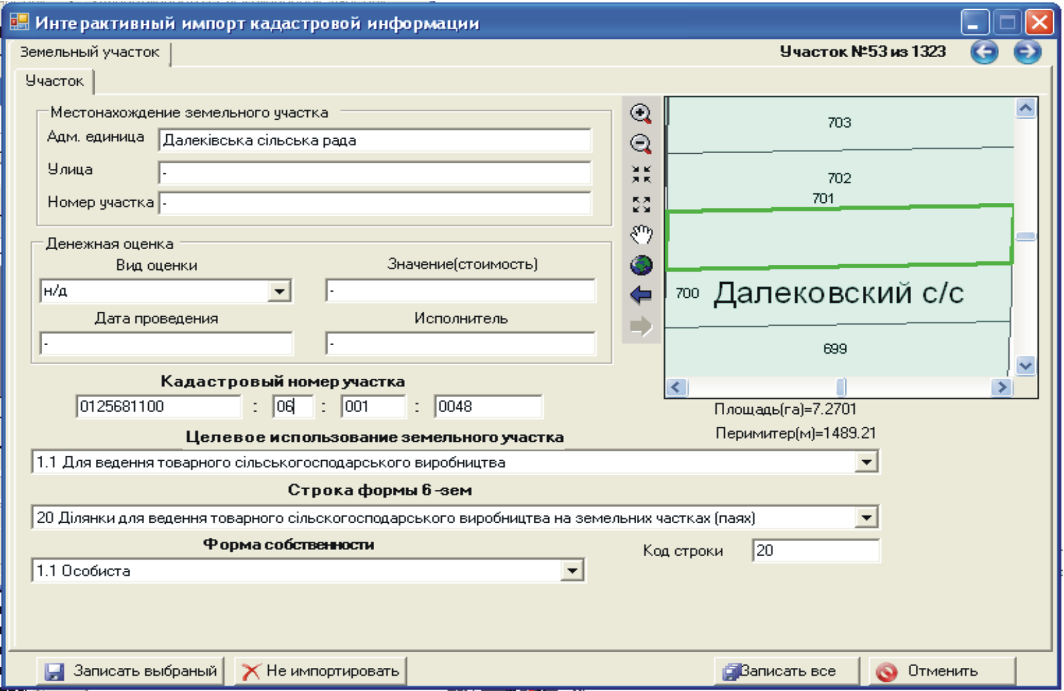Switch to the Земельный участок tab
Image resolution: width=1064 pixels, height=691 pixels.
point(90,52)
